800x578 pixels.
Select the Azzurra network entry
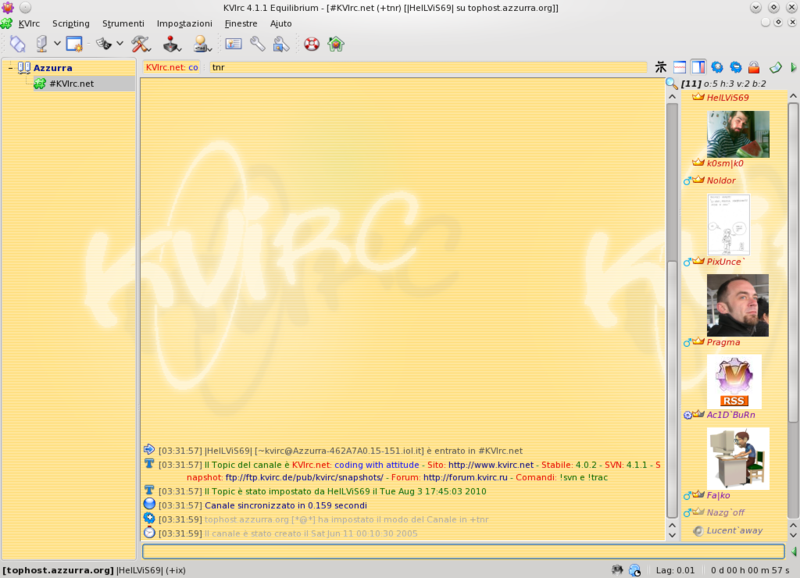coord(53,68)
